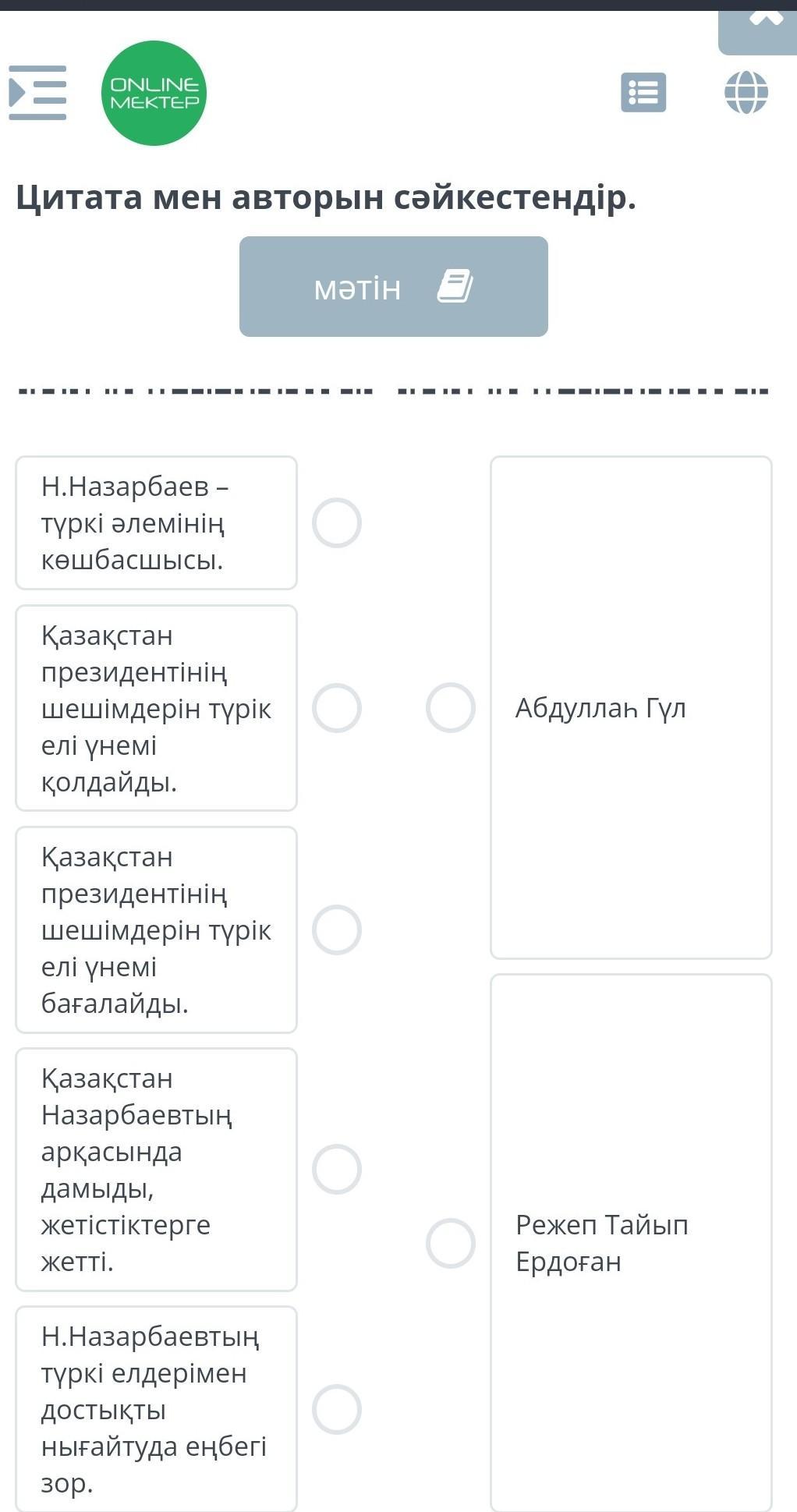Open the sidebar navigation menu icon

click(x=37, y=93)
